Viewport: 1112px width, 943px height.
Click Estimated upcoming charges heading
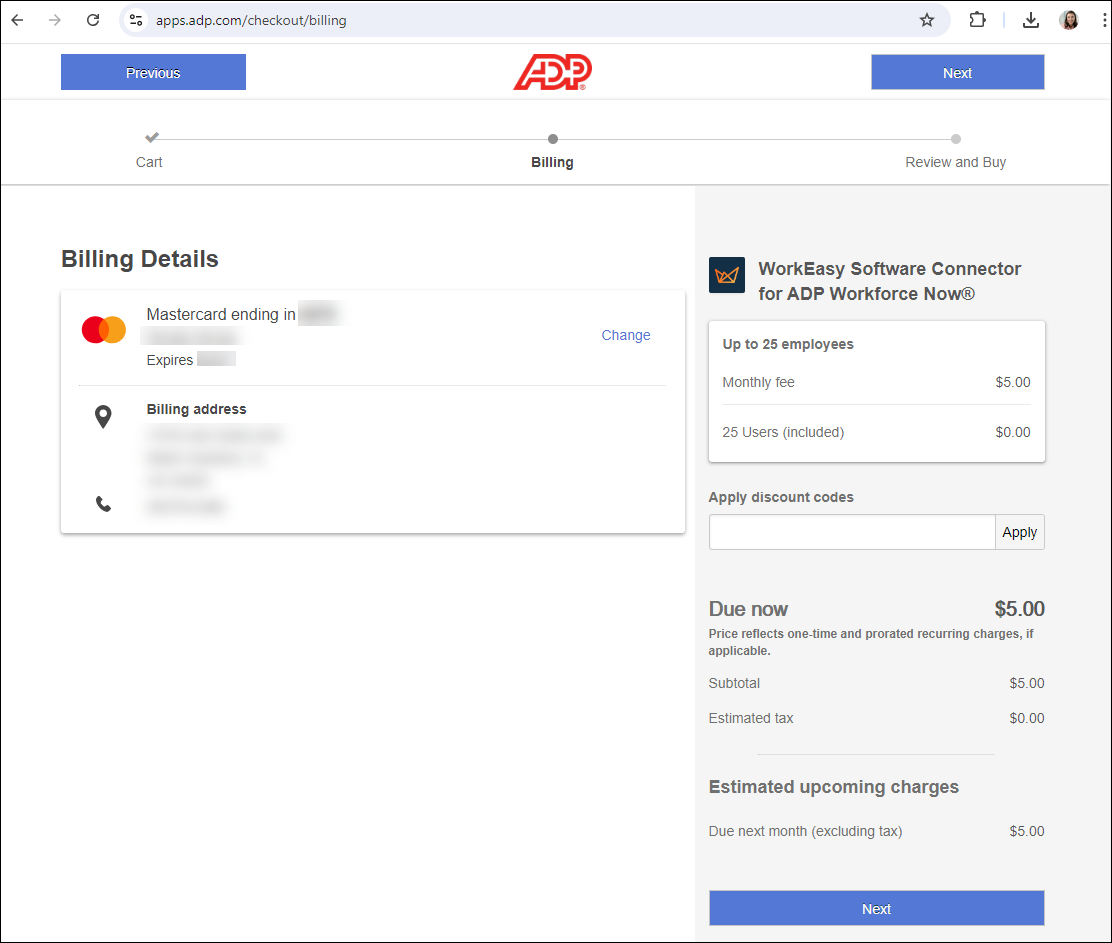pos(833,787)
